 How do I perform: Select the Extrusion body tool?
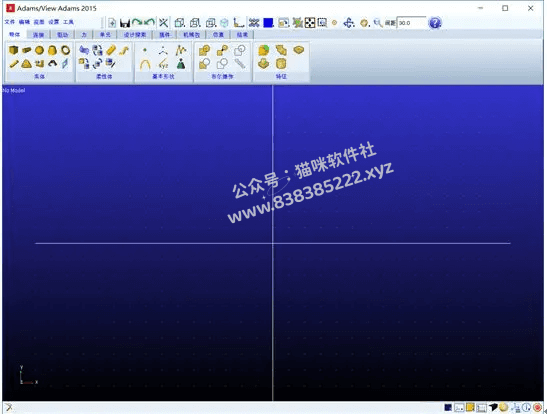click(x=39, y=64)
